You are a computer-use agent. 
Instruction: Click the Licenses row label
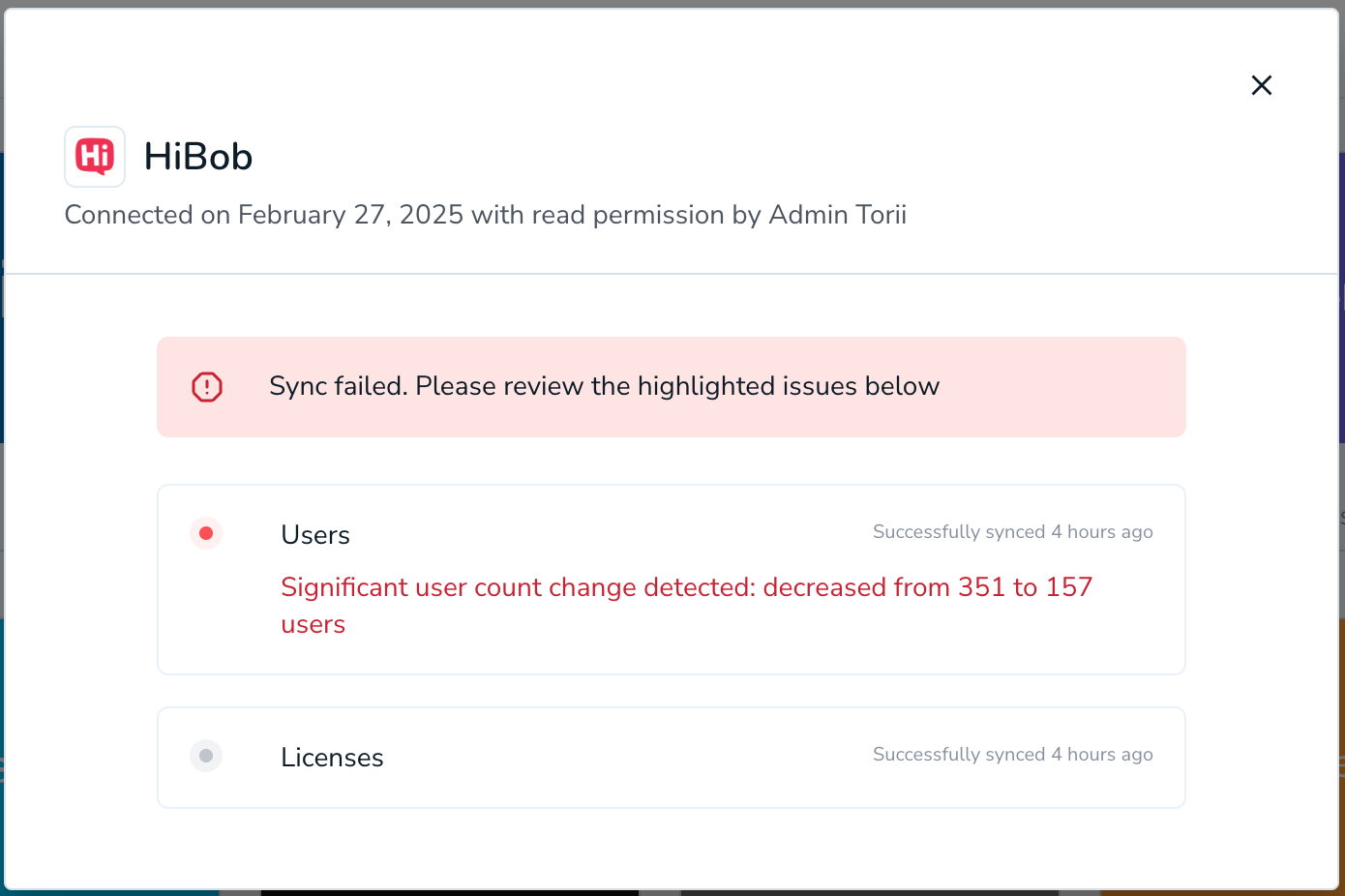(x=332, y=758)
